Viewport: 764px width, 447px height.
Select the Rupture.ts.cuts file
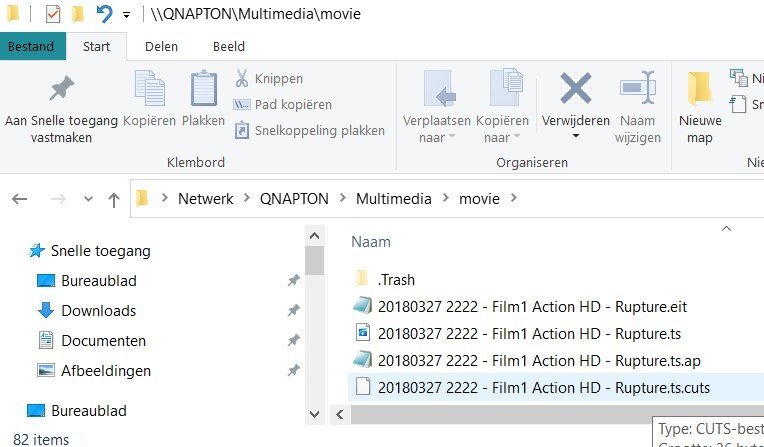[x=544, y=387]
